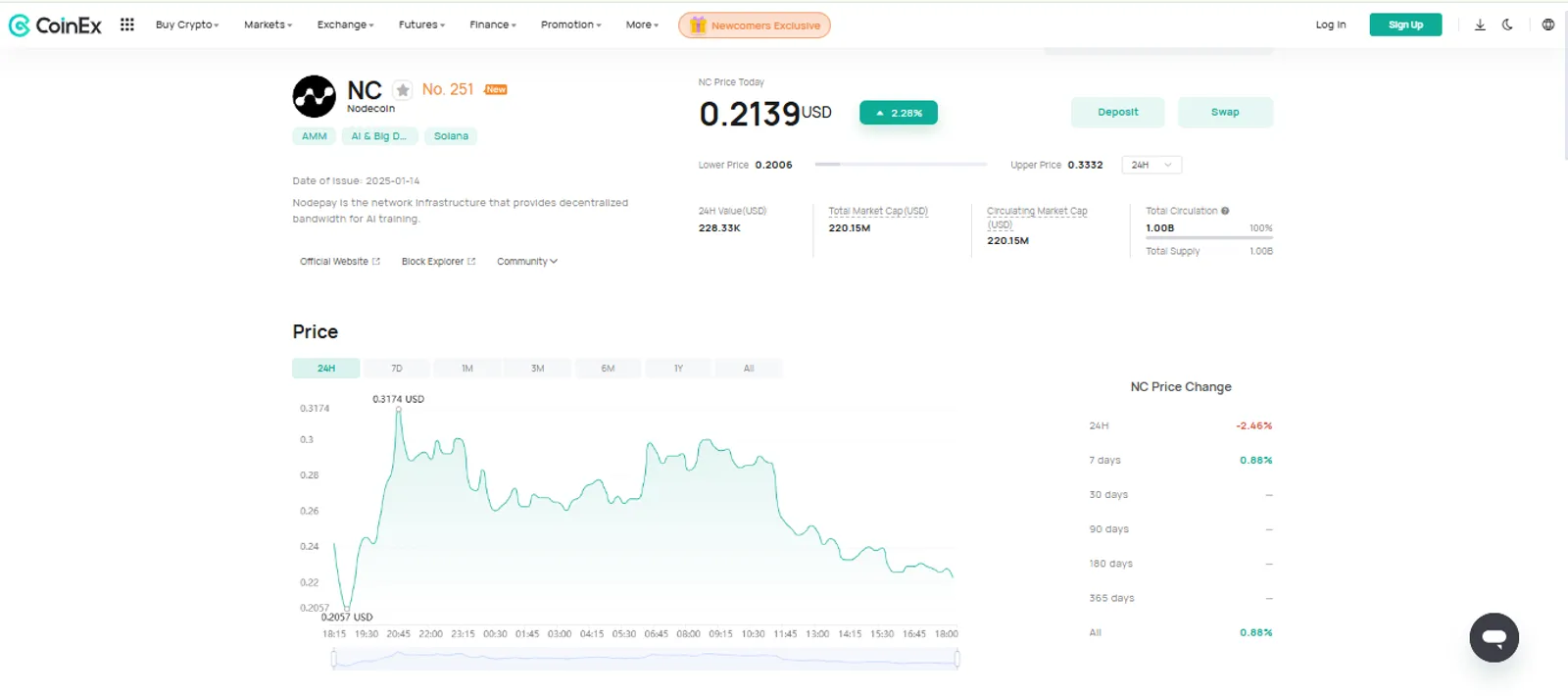Expand the Exchange menu

click(346, 25)
